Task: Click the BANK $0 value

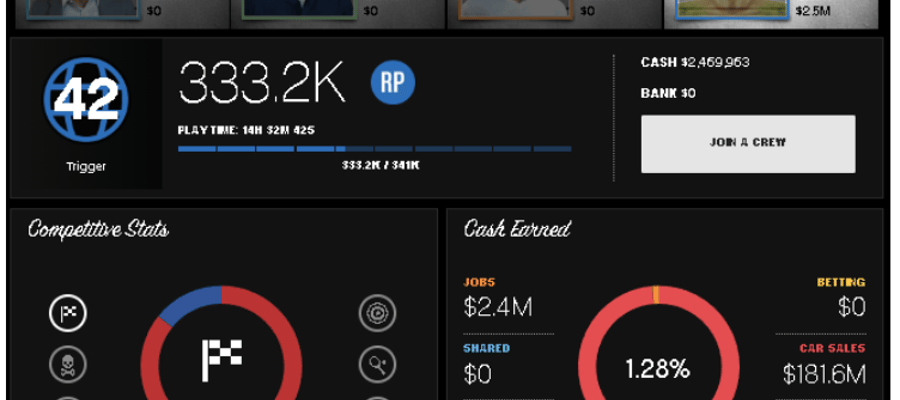Action: [x=668, y=94]
